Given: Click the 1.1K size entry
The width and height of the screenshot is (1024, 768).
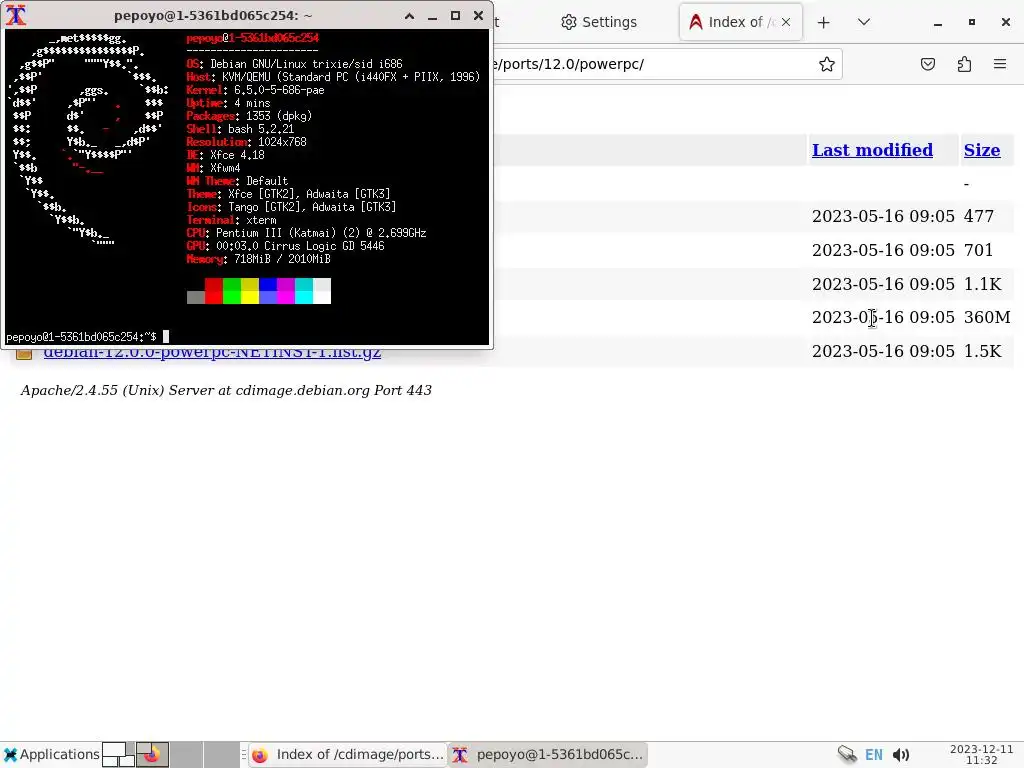Looking at the screenshot, I should point(982,284).
